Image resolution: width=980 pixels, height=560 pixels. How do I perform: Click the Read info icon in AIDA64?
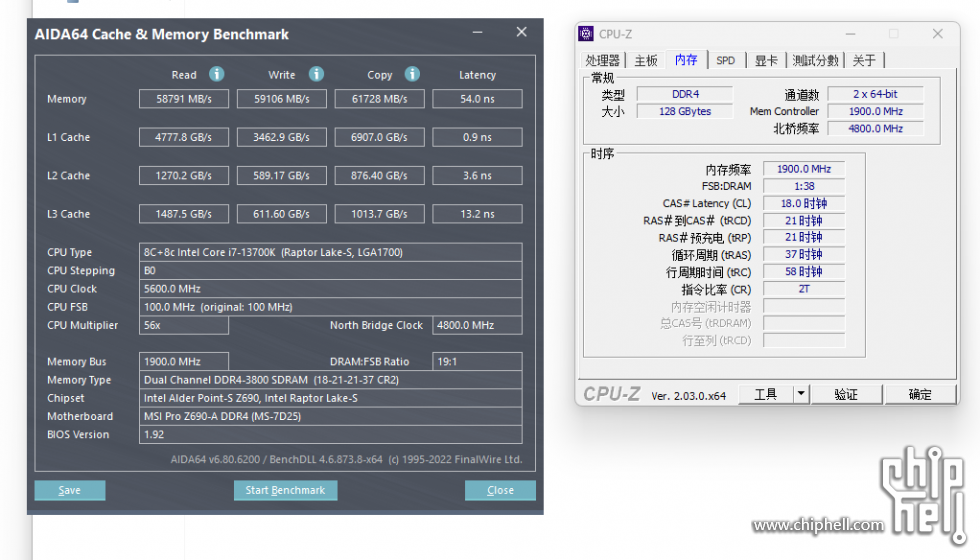pos(216,74)
